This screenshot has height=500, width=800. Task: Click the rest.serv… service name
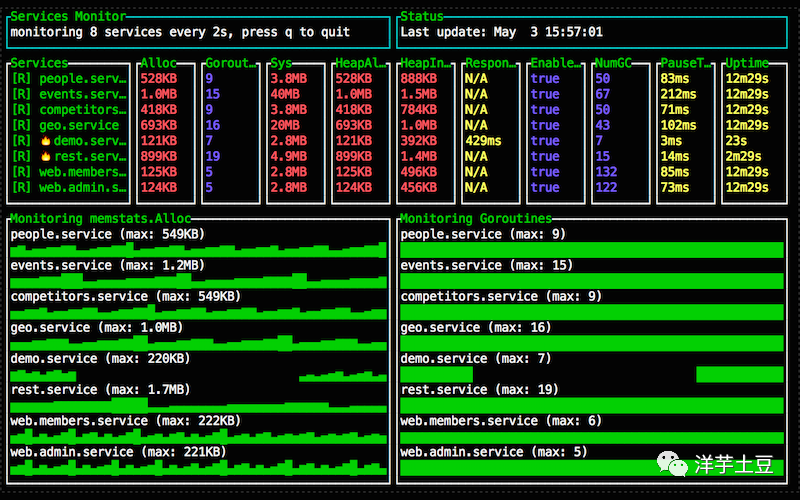pyautogui.click(x=90, y=157)
